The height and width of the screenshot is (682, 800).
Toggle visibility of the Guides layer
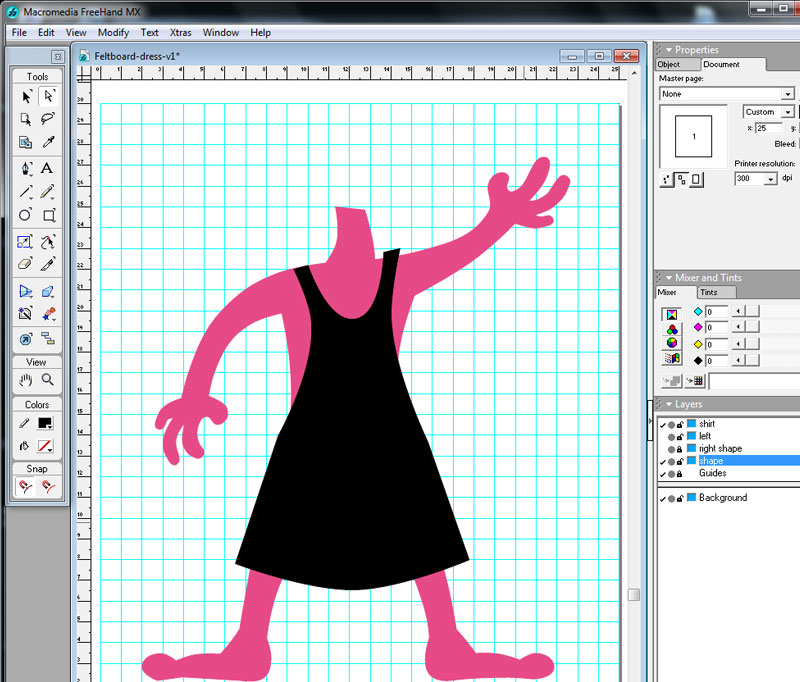pos(662,473)
